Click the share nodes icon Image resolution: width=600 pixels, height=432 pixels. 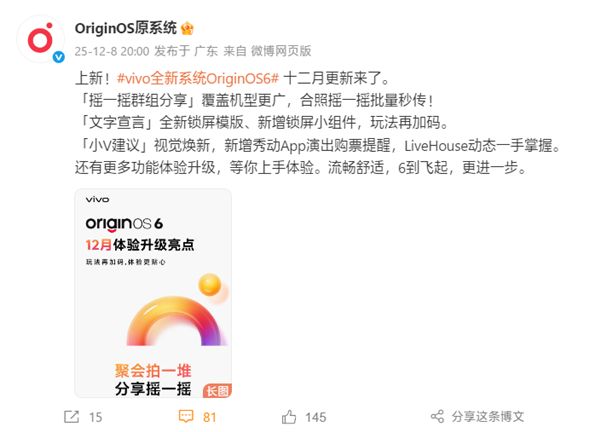pyautogui.click(x=437, y=417)
